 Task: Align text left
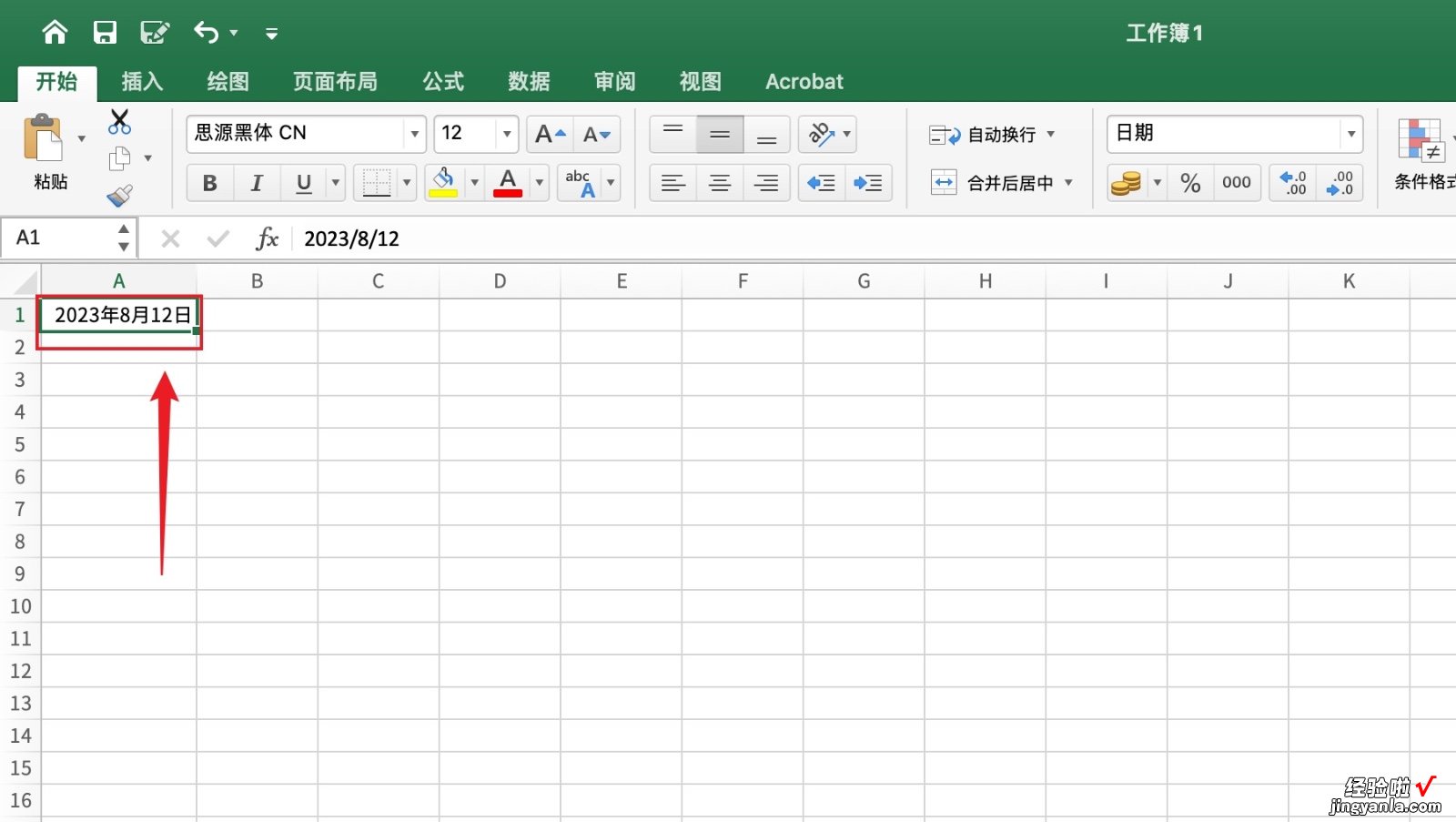673,183
